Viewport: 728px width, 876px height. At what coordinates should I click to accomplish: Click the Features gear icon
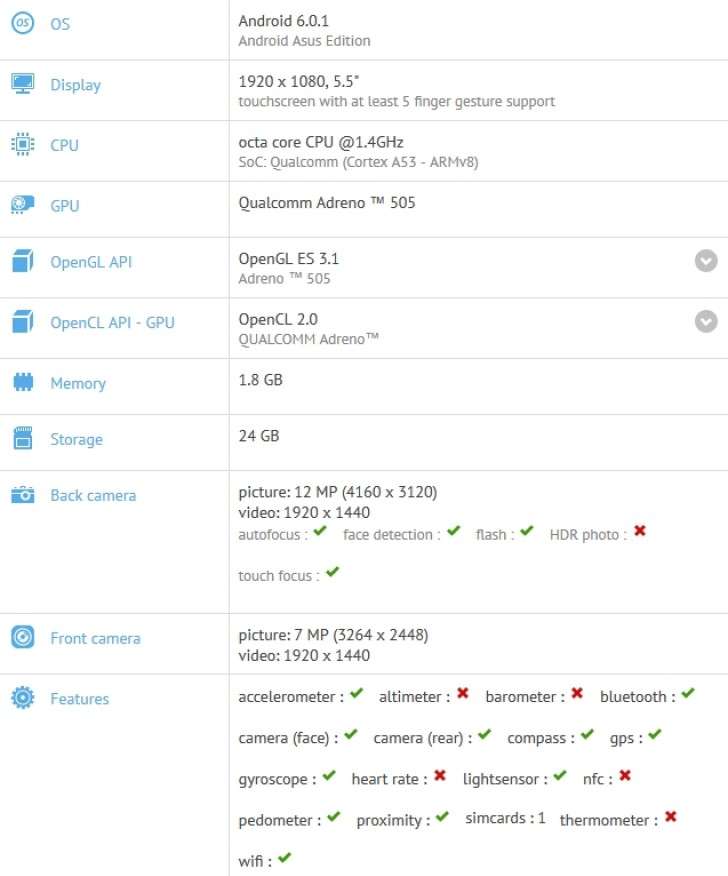click(22, 698)
